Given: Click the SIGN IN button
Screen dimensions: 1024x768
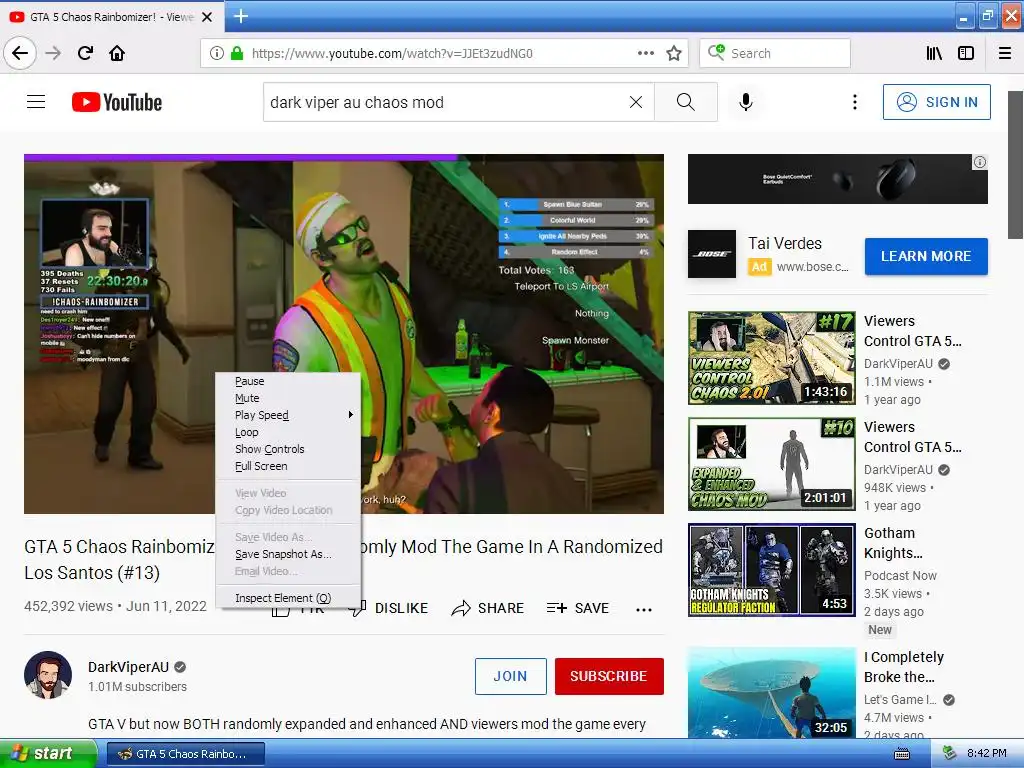Looking at the screenshot, I should click(936, 102).
